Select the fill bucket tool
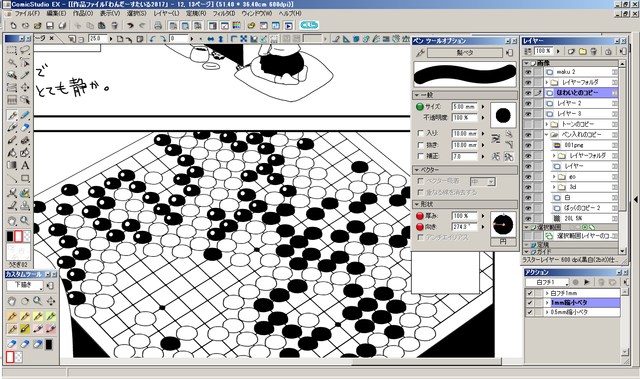This screenshot has height=379, width=640. pyautogui.click(x=12, y=153)
